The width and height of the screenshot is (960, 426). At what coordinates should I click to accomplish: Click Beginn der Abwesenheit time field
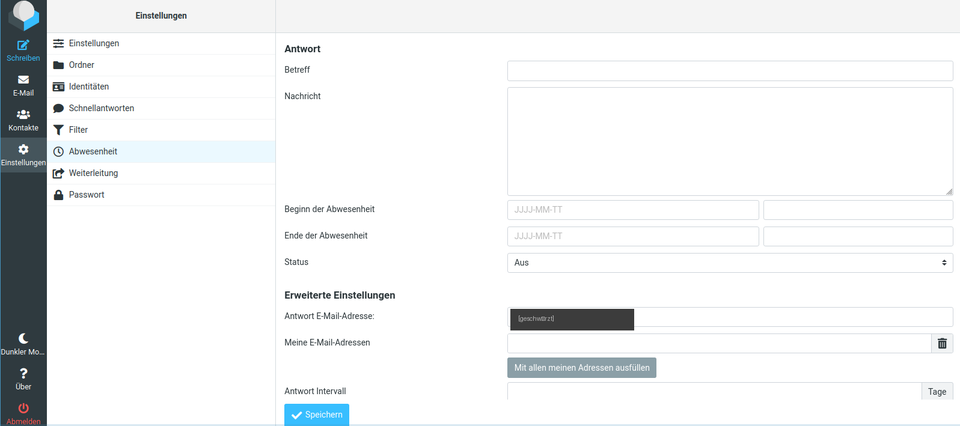[x=858, y=210]
